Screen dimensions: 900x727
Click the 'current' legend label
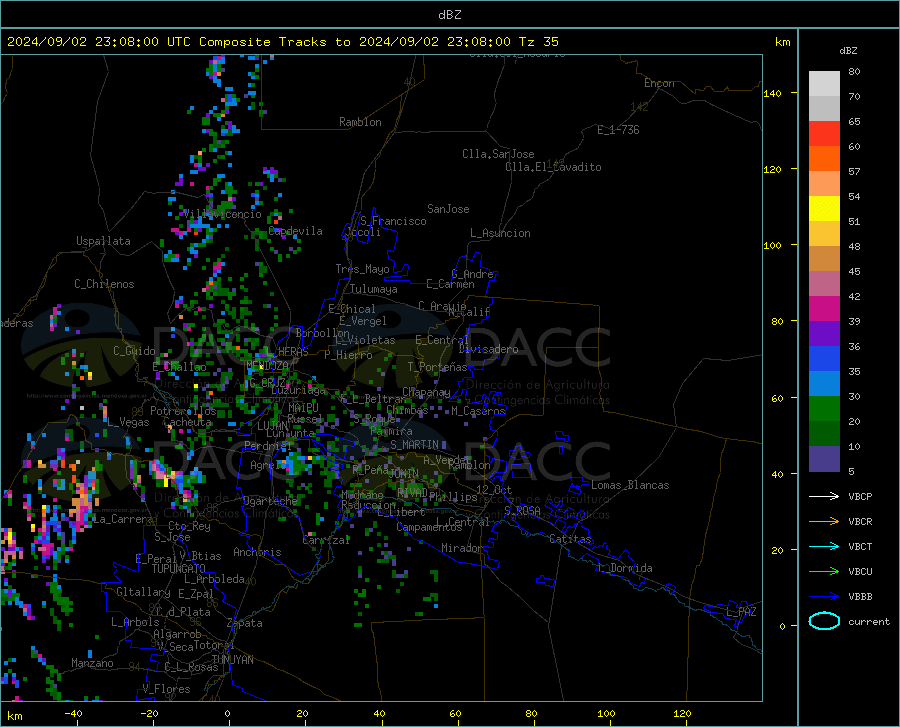pos(869,622)
